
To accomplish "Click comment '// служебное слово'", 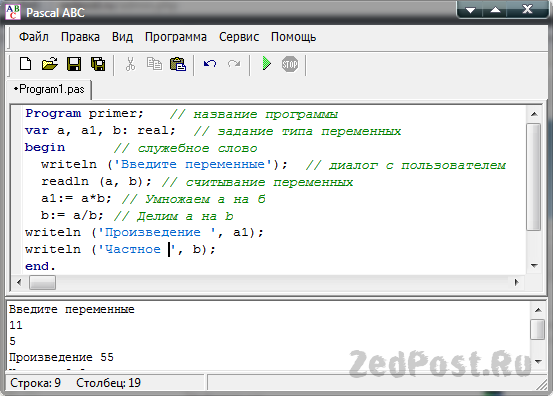I will [x=186, y=148].
